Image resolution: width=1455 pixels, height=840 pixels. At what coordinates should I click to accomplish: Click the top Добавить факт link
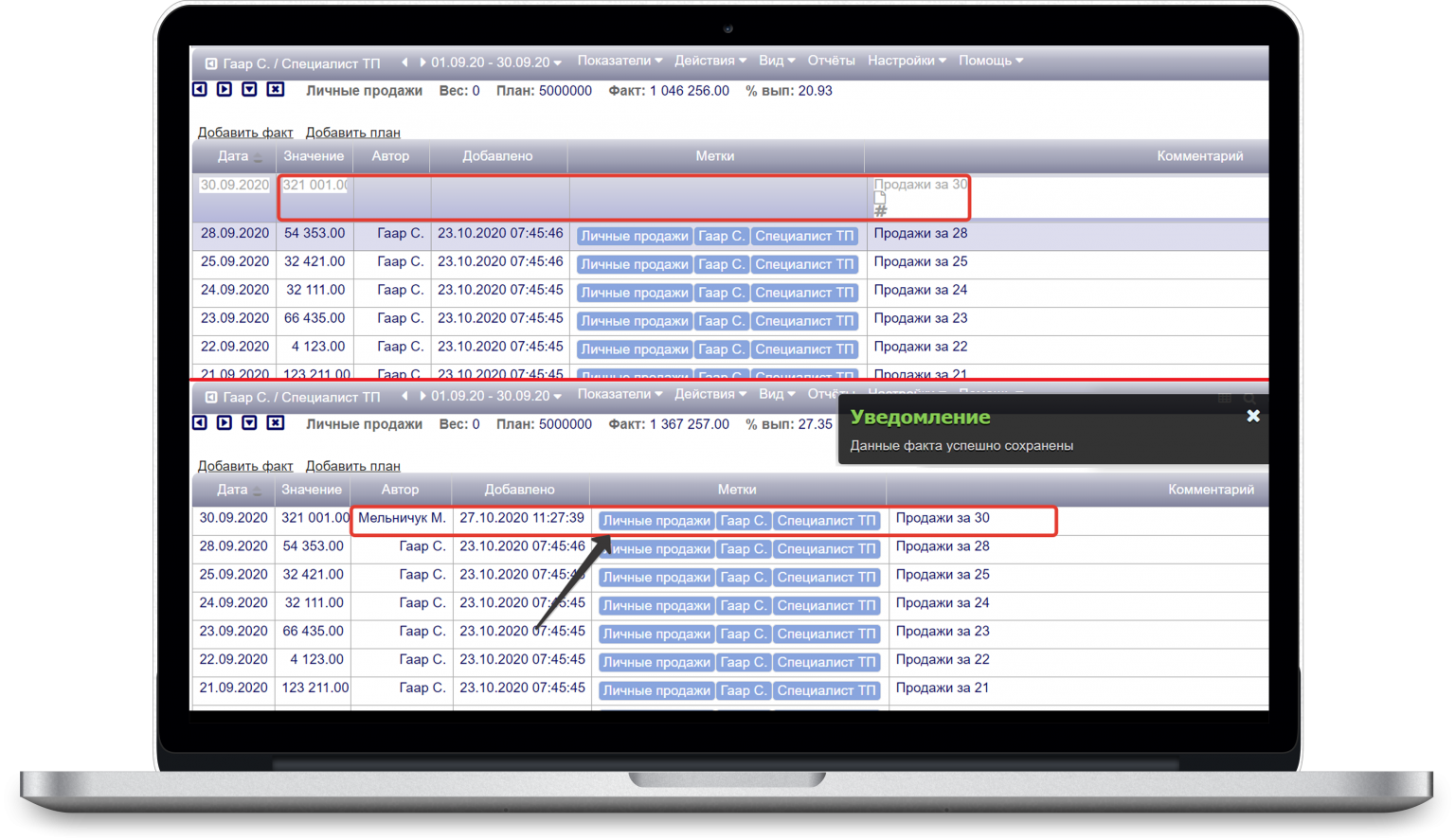pyautogui.click(x=245, y=133)
